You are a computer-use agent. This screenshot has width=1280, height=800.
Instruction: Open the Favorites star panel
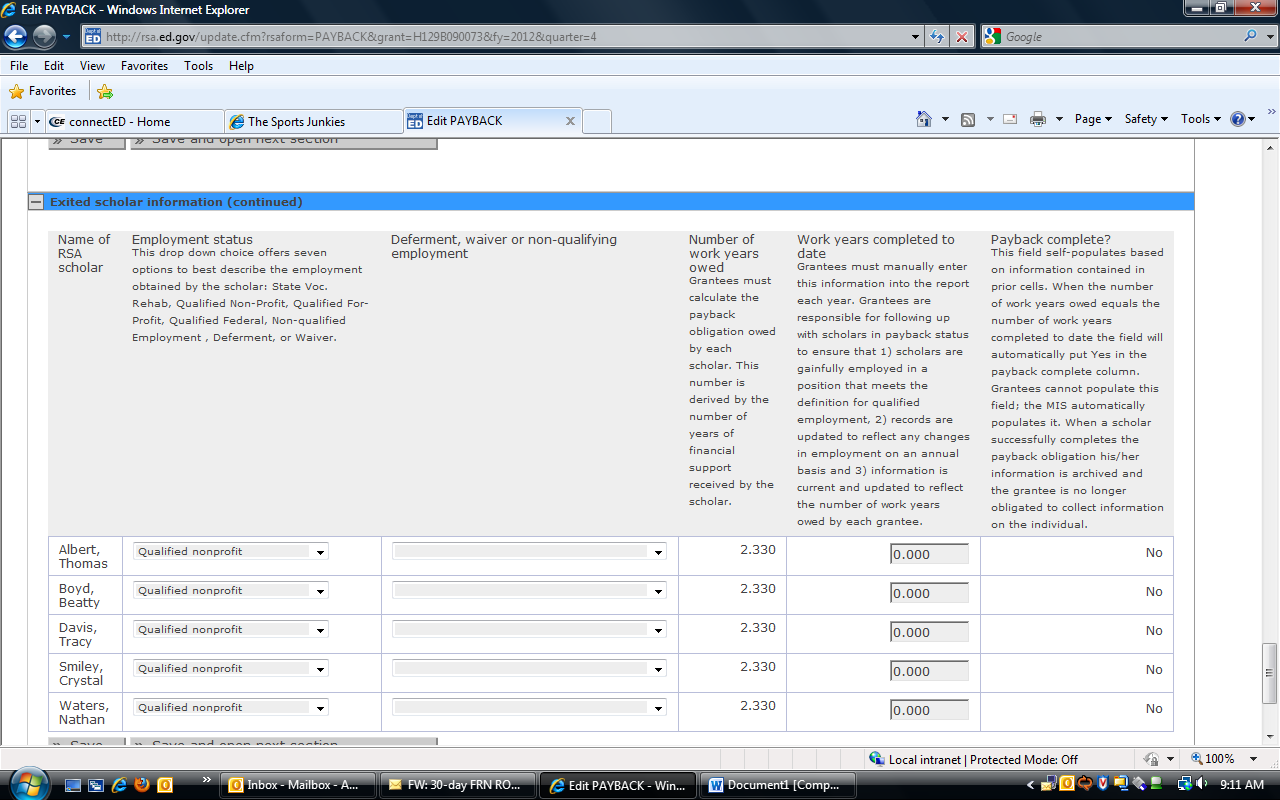coord(42,91)
